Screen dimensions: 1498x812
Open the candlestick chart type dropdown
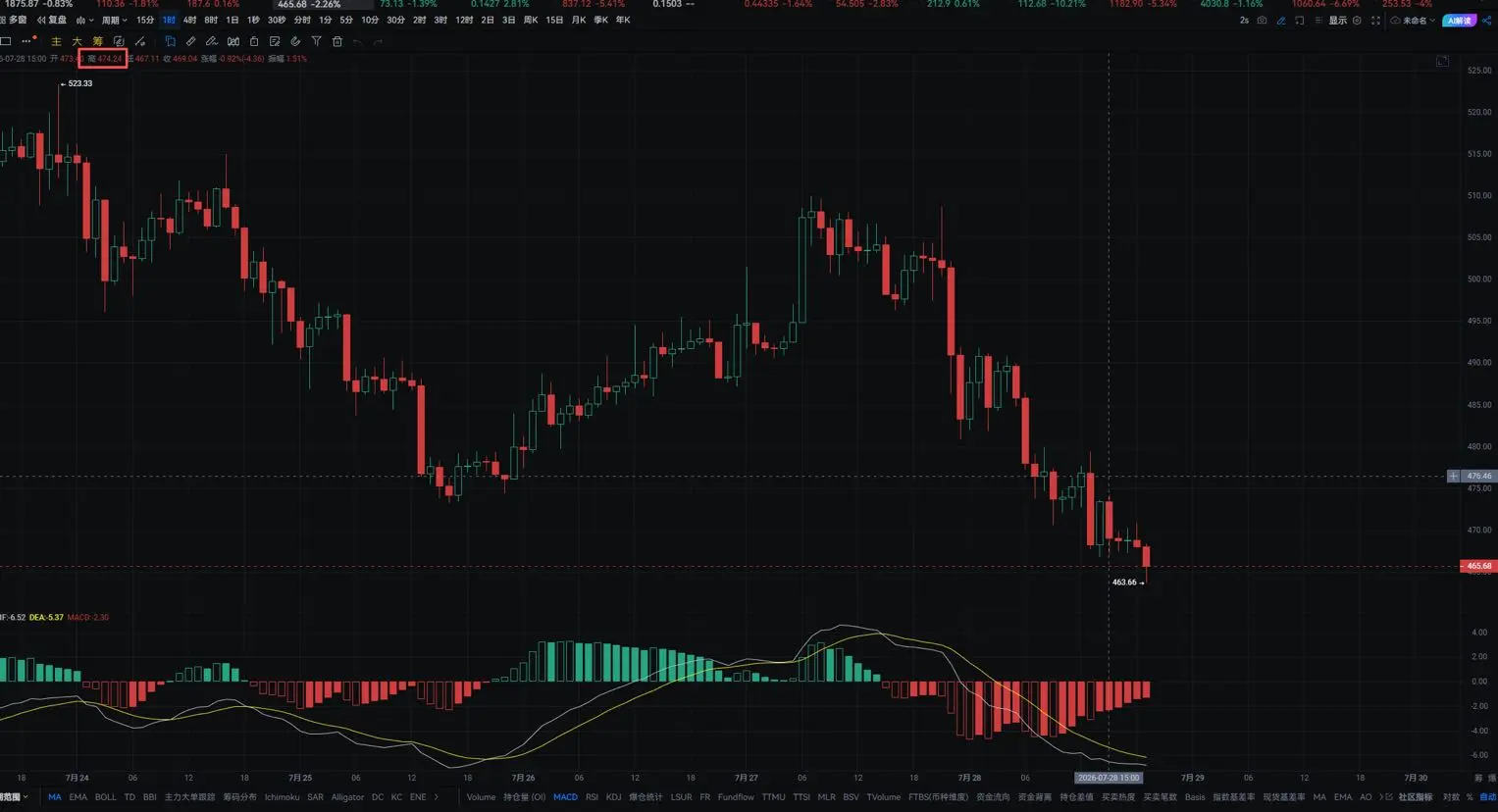coord(84,20)
